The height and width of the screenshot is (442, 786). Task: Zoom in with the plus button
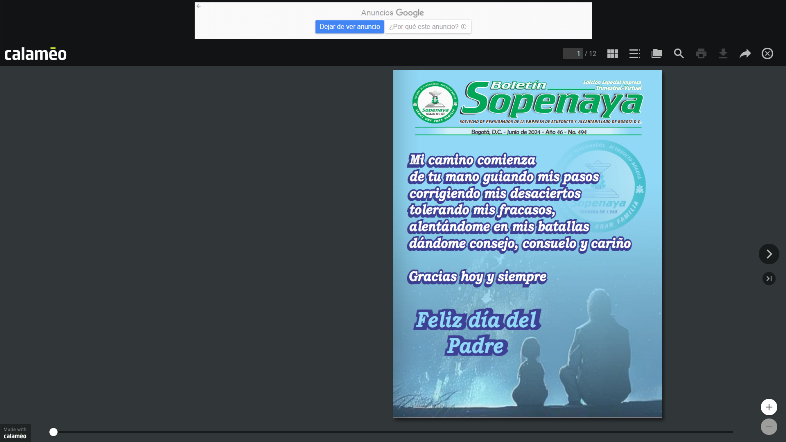tap(768, 407)
